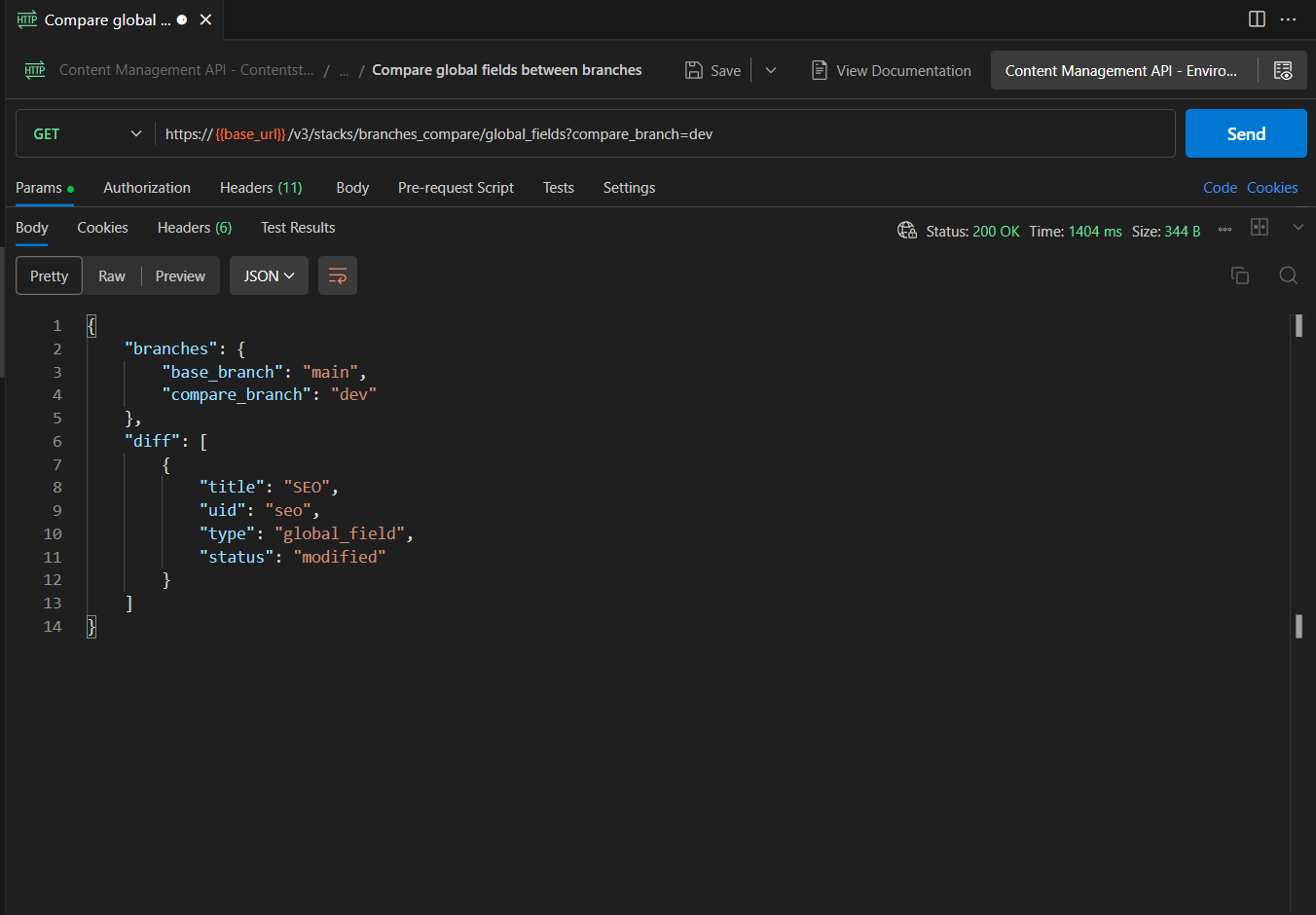Click the Save button label

pyautogui.click(x=725, y=70)
